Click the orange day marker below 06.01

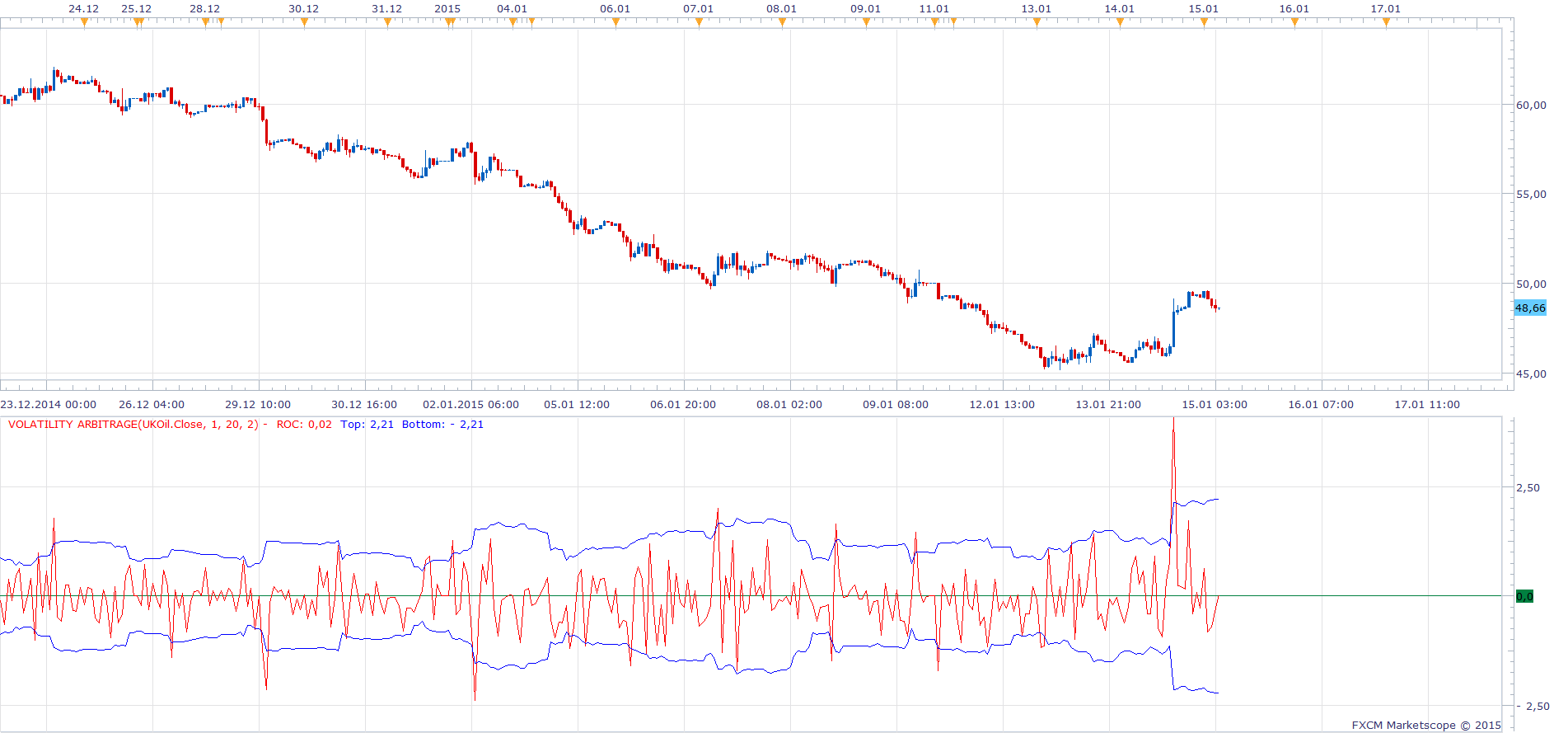615,22
